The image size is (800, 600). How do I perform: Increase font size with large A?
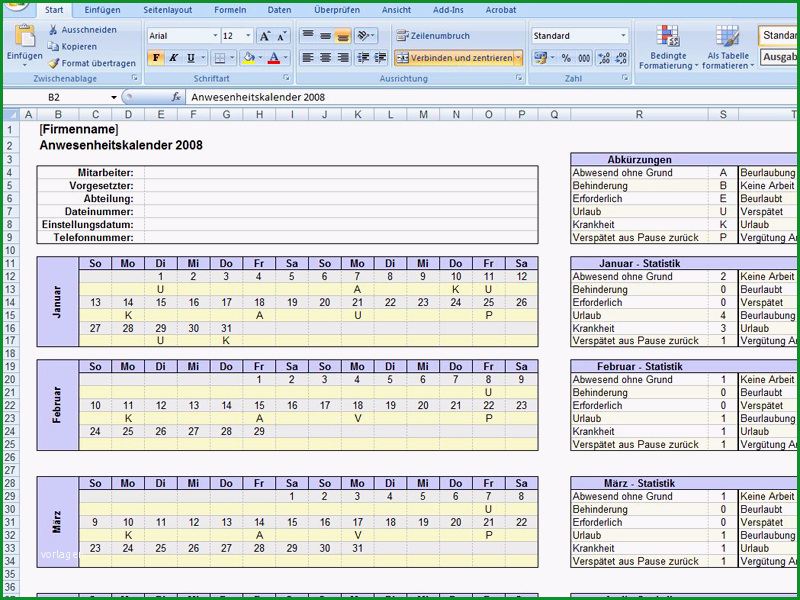[264, 36]
